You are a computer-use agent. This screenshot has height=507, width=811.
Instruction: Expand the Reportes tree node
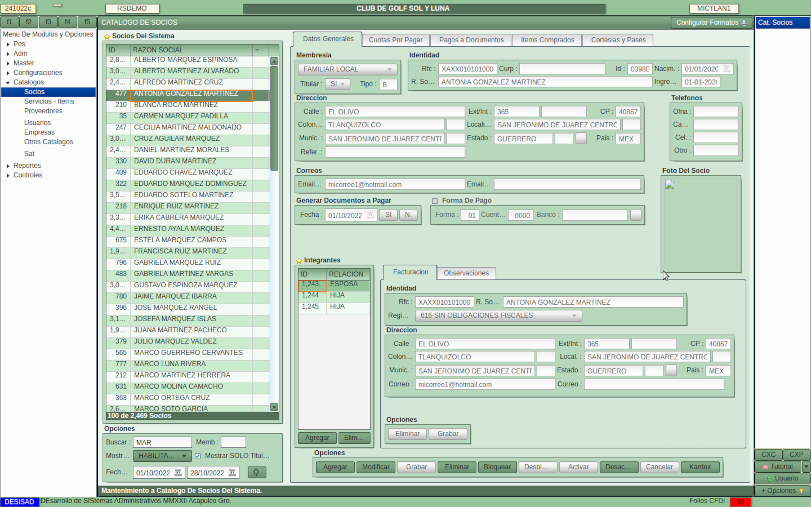coord(6,165)
